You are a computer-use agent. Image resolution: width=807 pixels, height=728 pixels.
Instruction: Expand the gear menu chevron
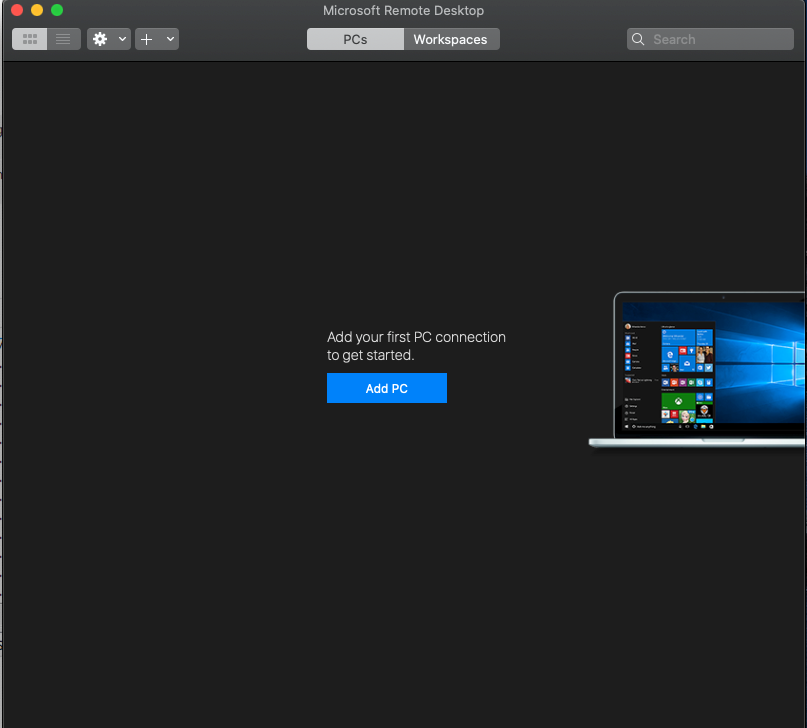pos(122,39)
